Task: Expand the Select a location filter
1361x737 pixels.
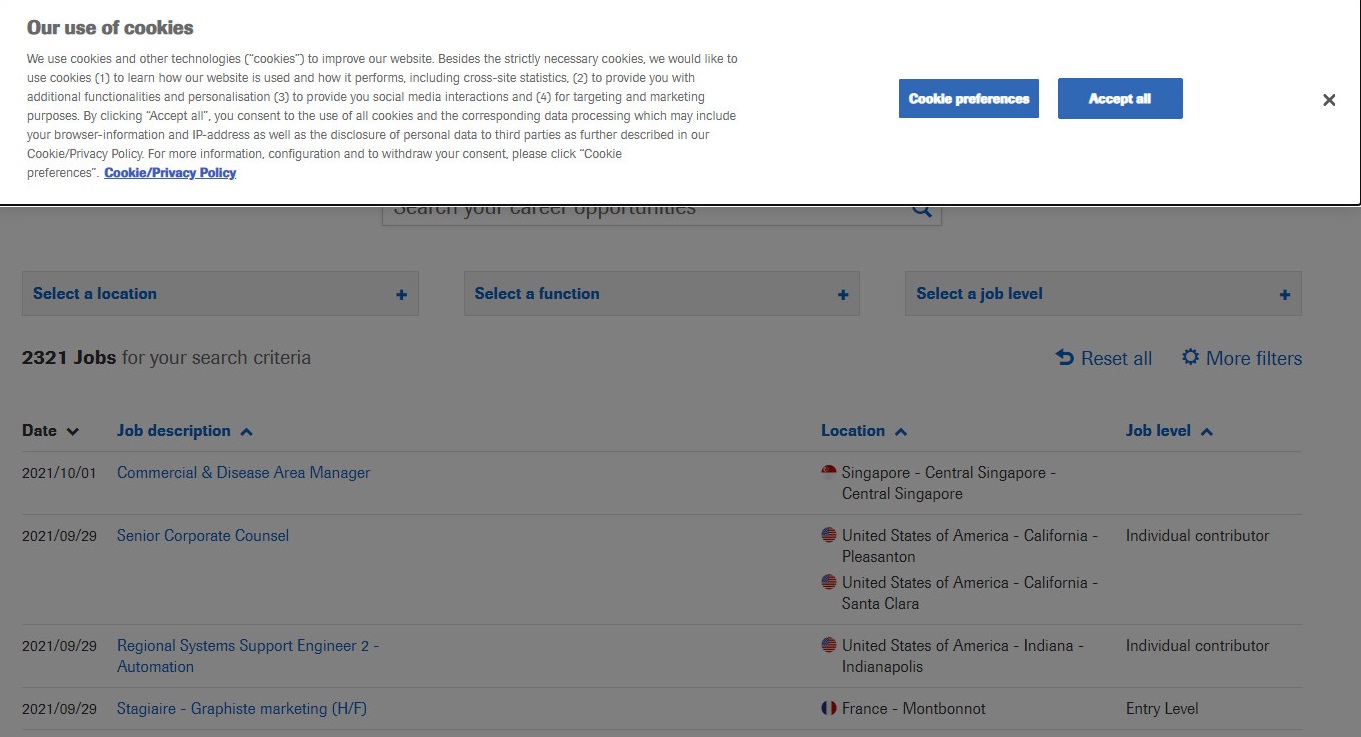Action: click(95, 294)
